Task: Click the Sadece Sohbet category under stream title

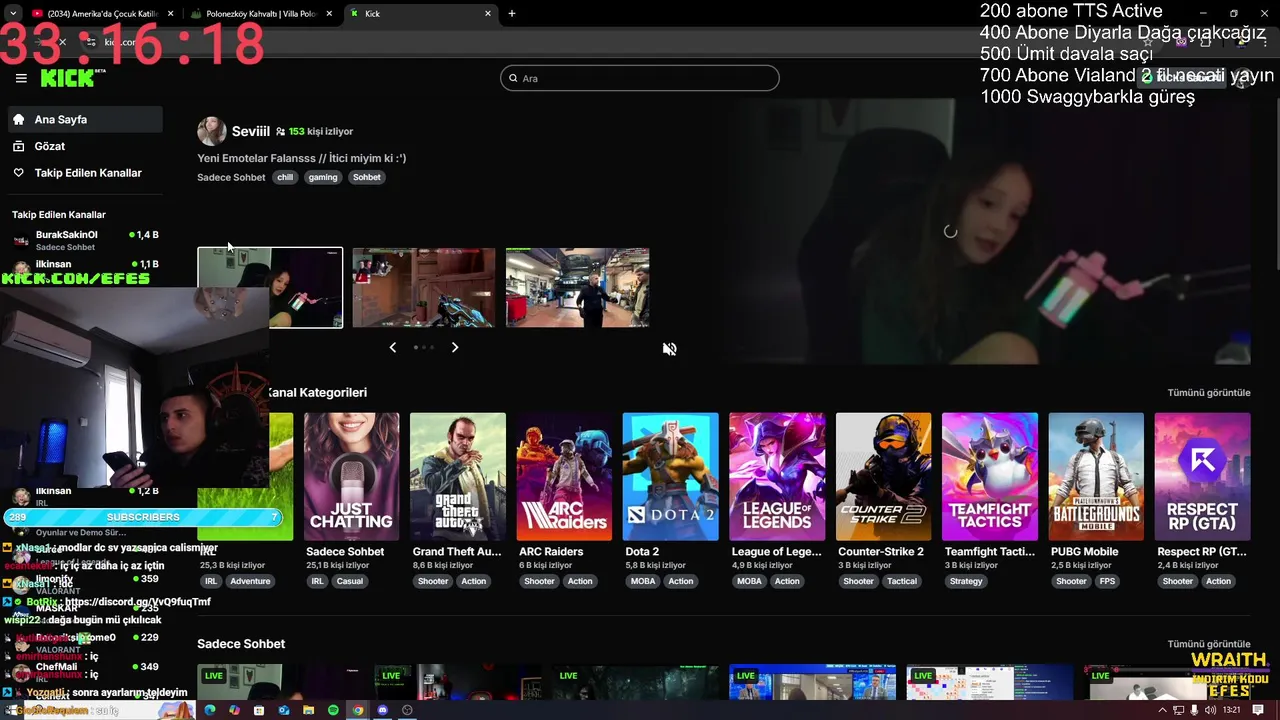Action: (231, 177)
